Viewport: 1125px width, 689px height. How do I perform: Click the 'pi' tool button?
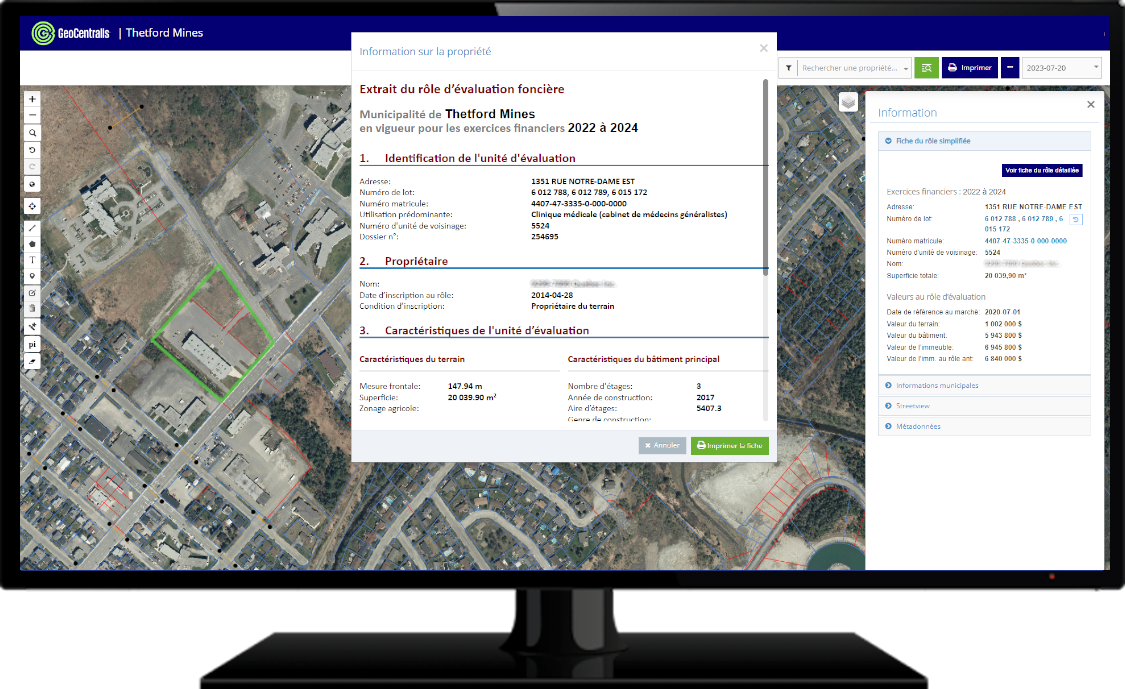coord(32,344)
